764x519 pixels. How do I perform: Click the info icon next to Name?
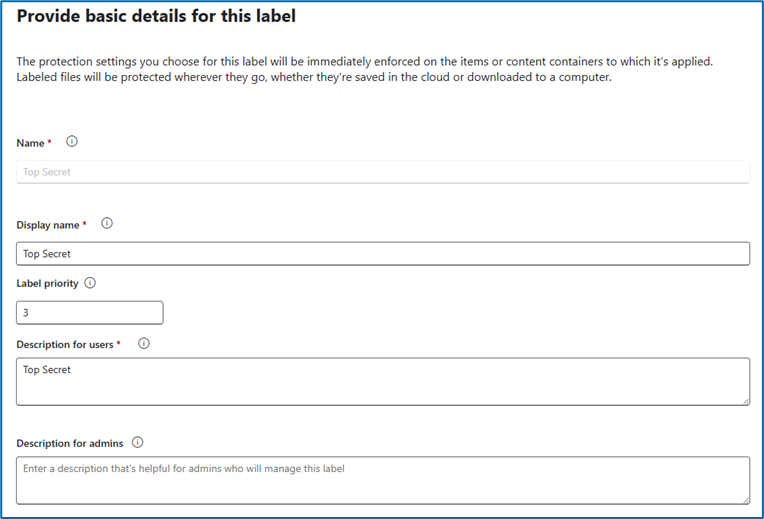click(x=72, y=142)
